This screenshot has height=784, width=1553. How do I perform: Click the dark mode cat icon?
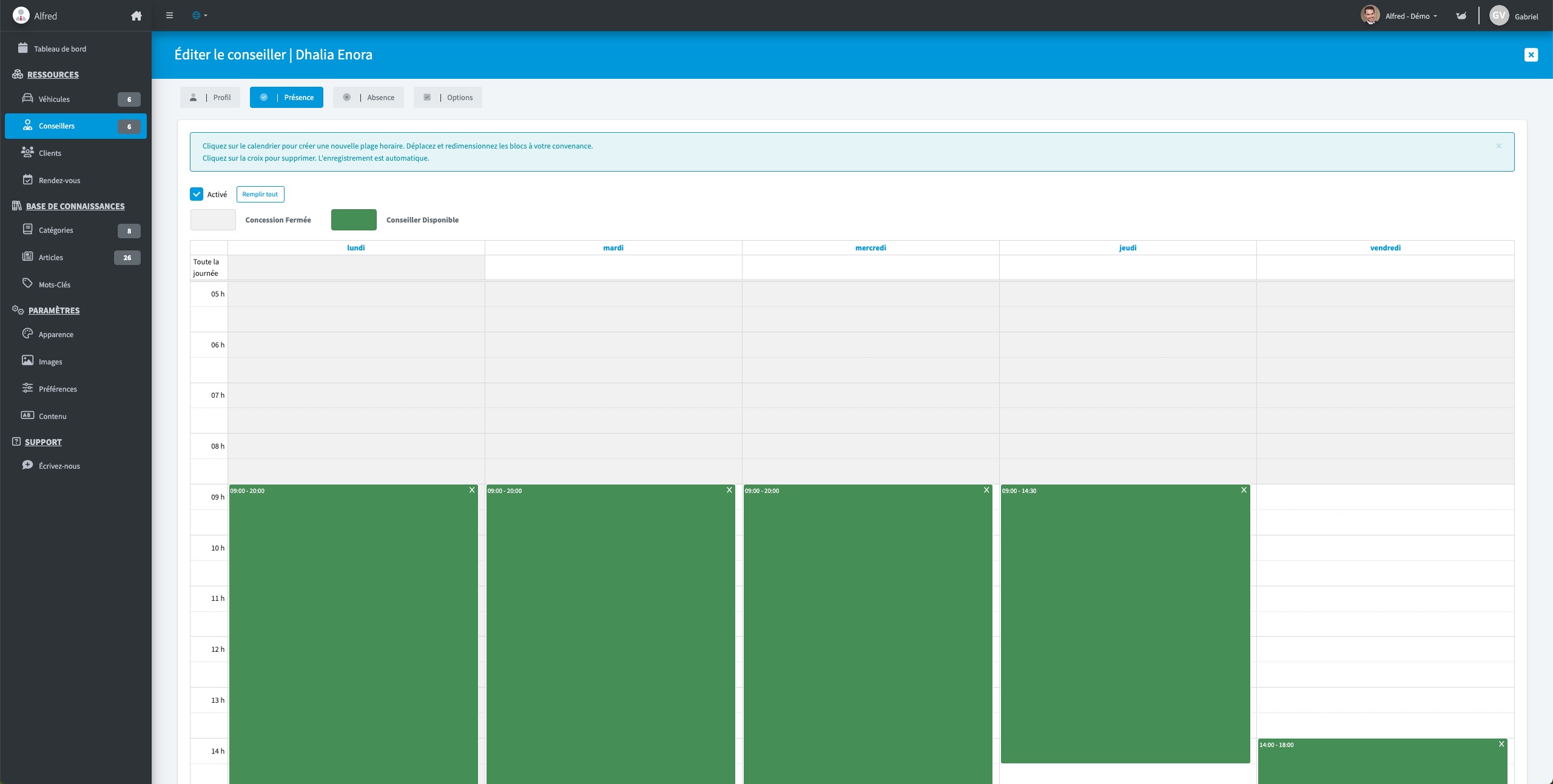[x=1461, y=16]
